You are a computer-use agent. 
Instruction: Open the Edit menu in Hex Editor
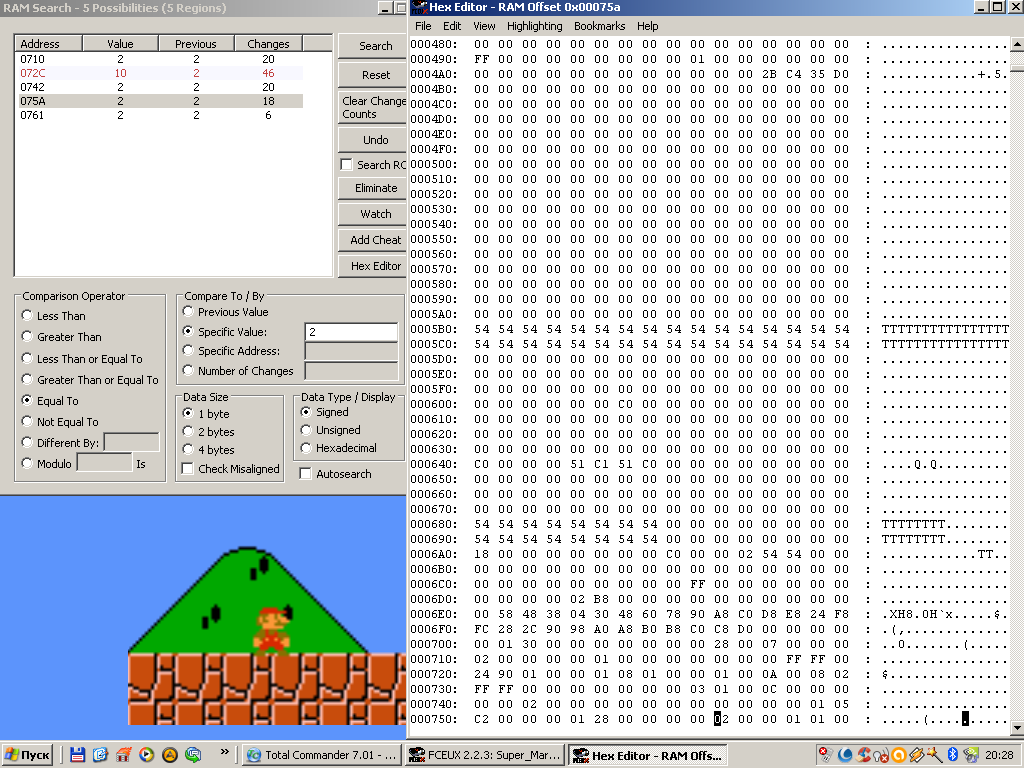(x=452, y=26)
